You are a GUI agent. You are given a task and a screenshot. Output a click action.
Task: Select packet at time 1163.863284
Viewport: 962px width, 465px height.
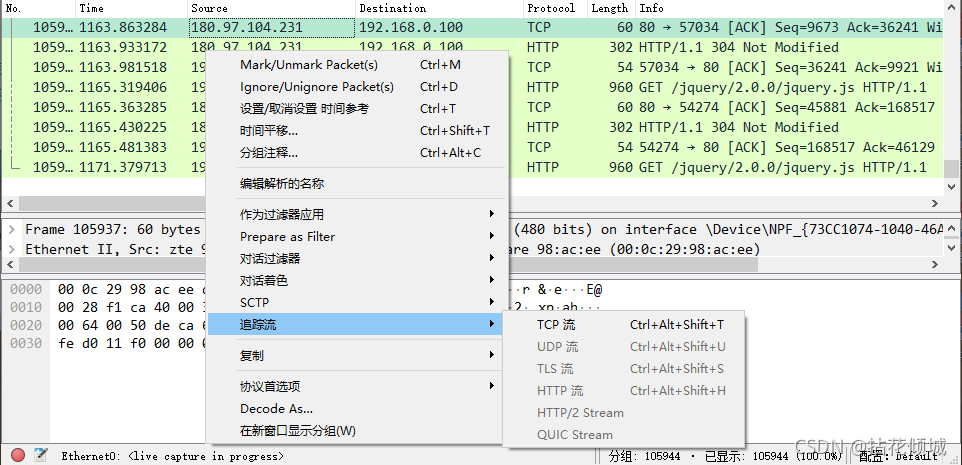pyautogui.click(x=472, y=27)
